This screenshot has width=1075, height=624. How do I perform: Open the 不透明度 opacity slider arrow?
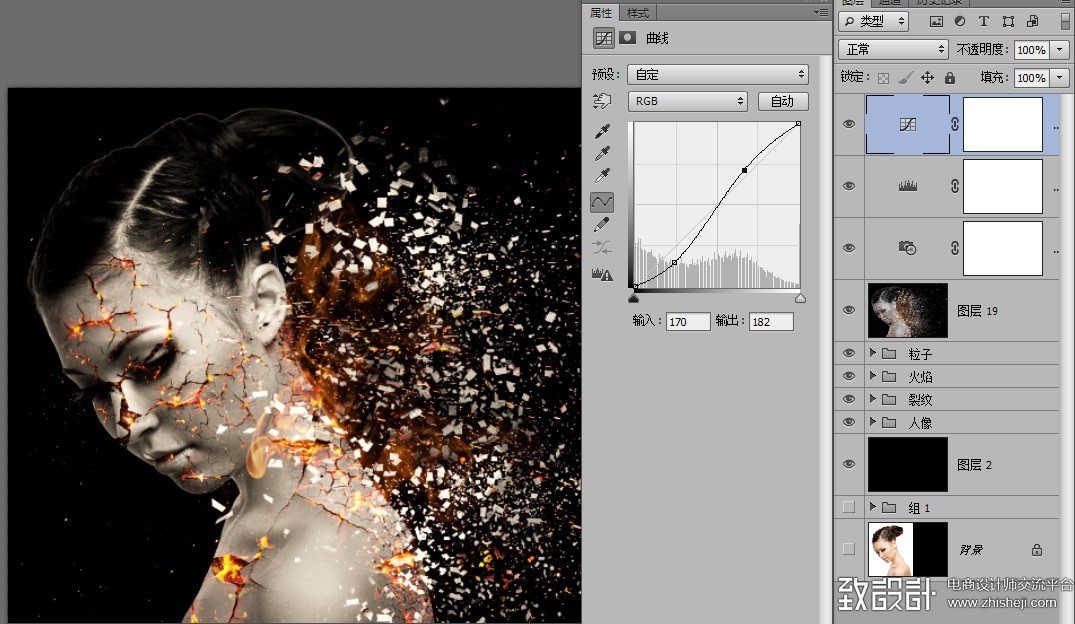(1060, 49)
